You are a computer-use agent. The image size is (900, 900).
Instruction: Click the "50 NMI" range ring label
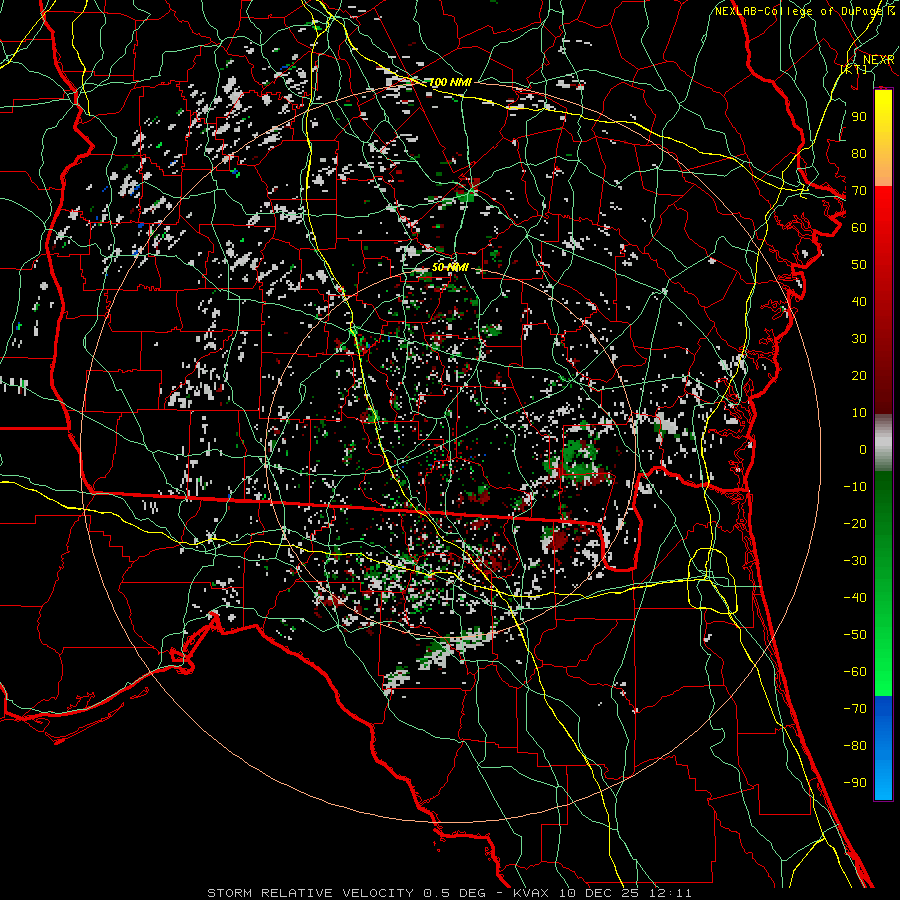coord(450,267)
